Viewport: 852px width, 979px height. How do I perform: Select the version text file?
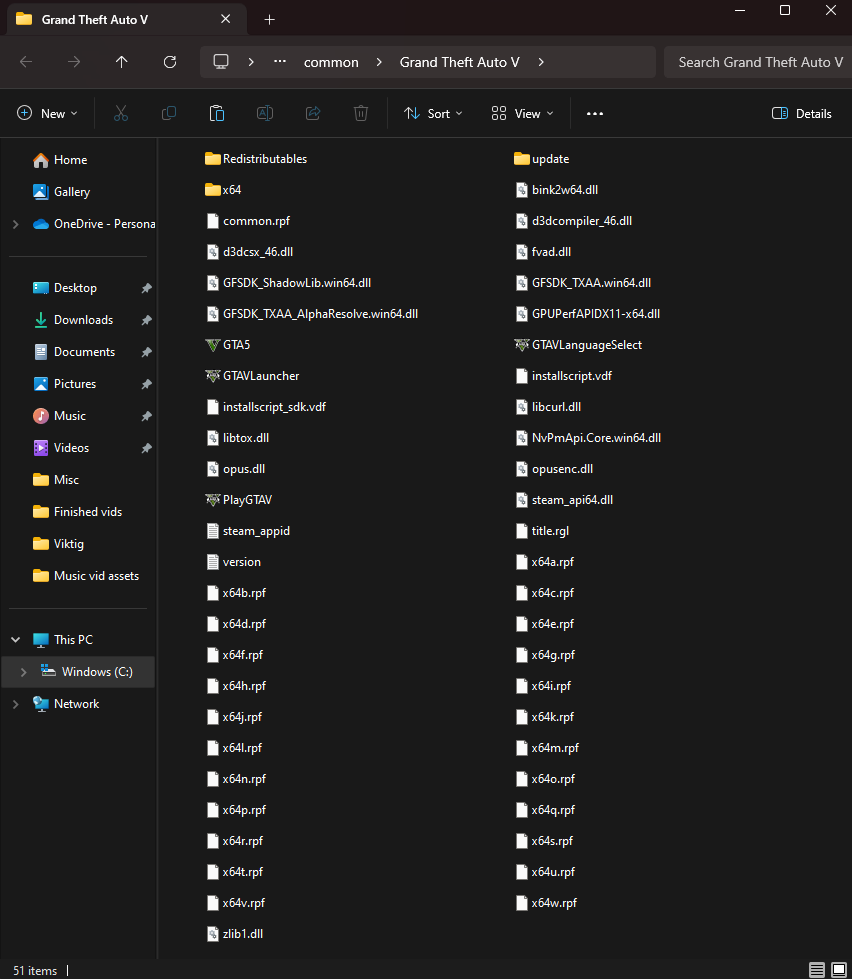[x=233, y=562]
